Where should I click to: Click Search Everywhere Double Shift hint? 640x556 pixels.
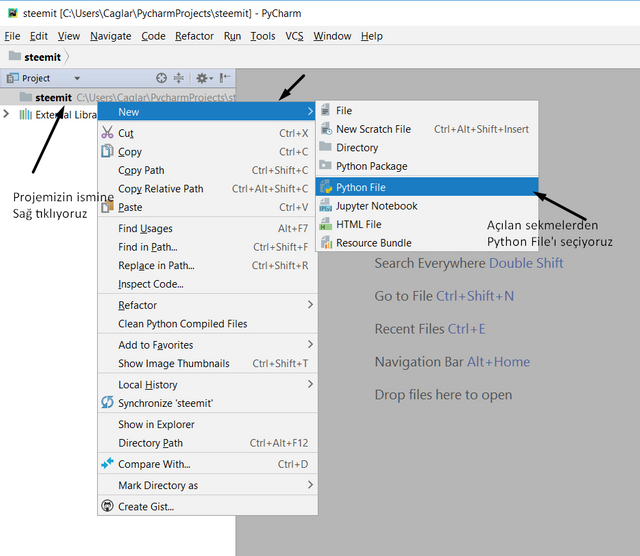tap(469, 263)
